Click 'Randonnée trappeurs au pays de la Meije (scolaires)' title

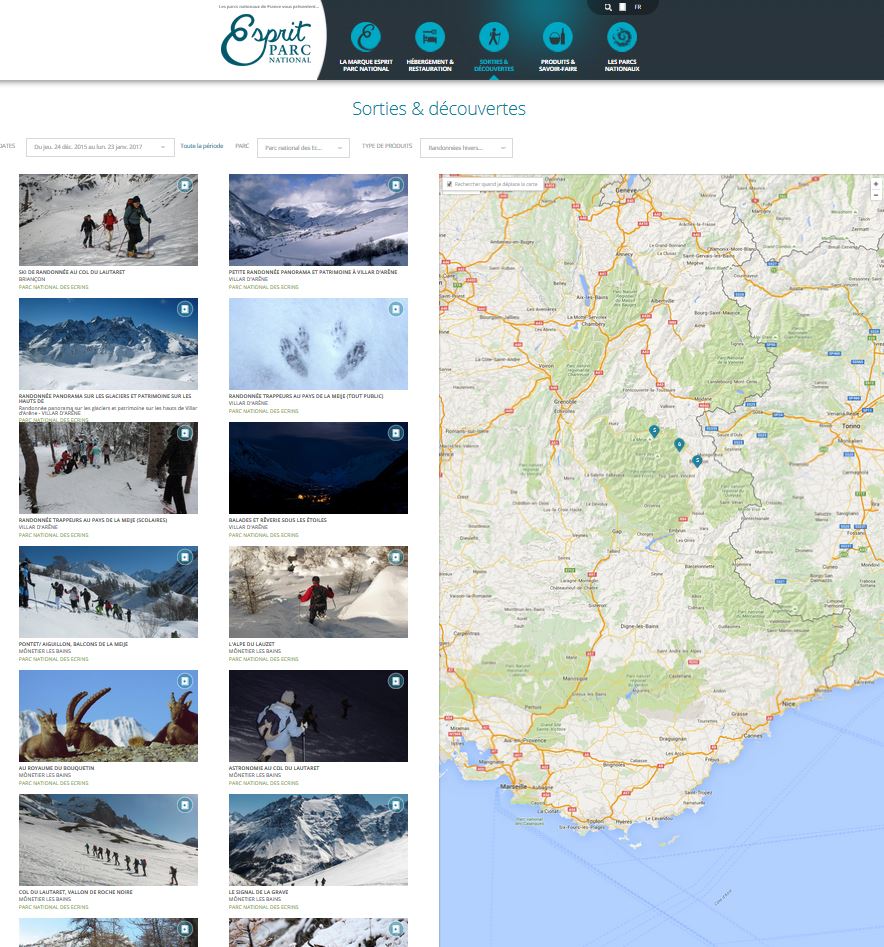tap(93, 519)
